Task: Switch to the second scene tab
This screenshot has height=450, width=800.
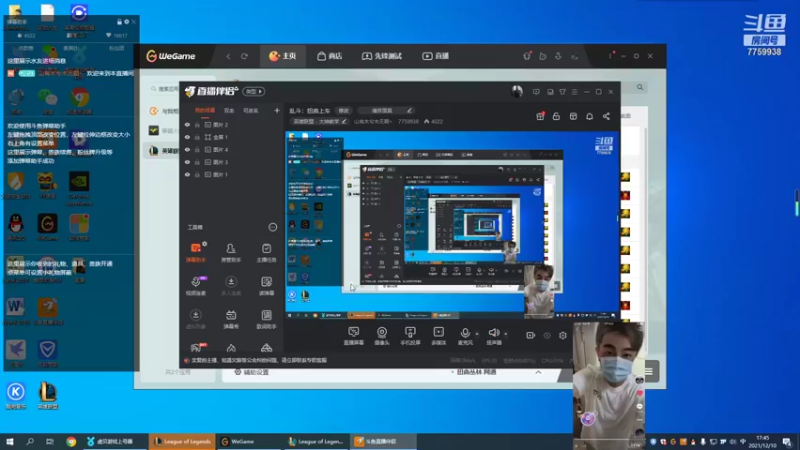Action: click(x=229, y=110)
